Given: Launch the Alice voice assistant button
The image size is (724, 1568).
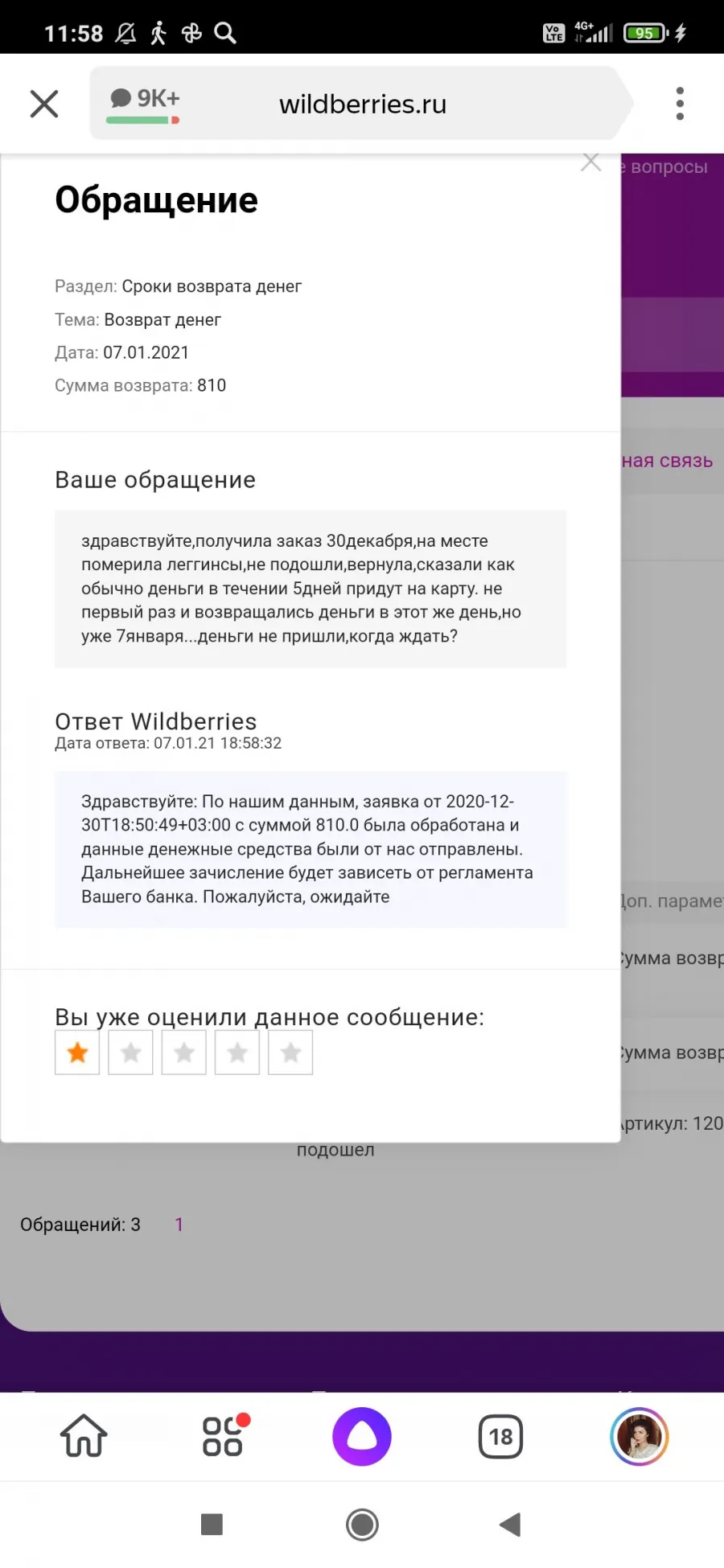Looking at the screenshot, I should coord(362,1436).
